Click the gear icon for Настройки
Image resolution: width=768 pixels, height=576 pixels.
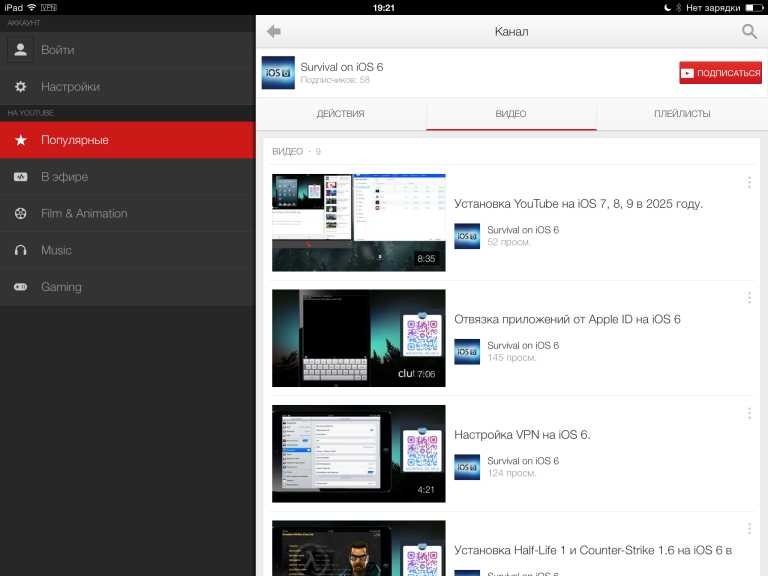click(20, 87)
